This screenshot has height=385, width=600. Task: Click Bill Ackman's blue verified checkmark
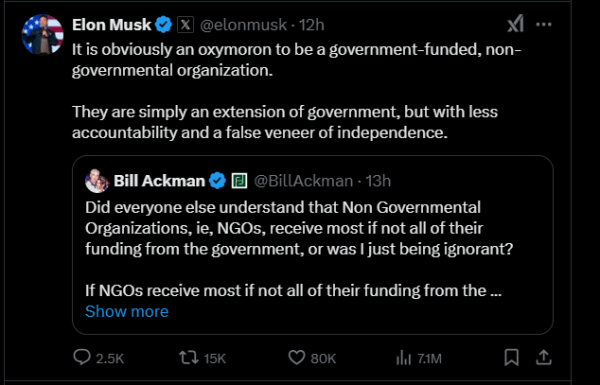coord(218,181)
